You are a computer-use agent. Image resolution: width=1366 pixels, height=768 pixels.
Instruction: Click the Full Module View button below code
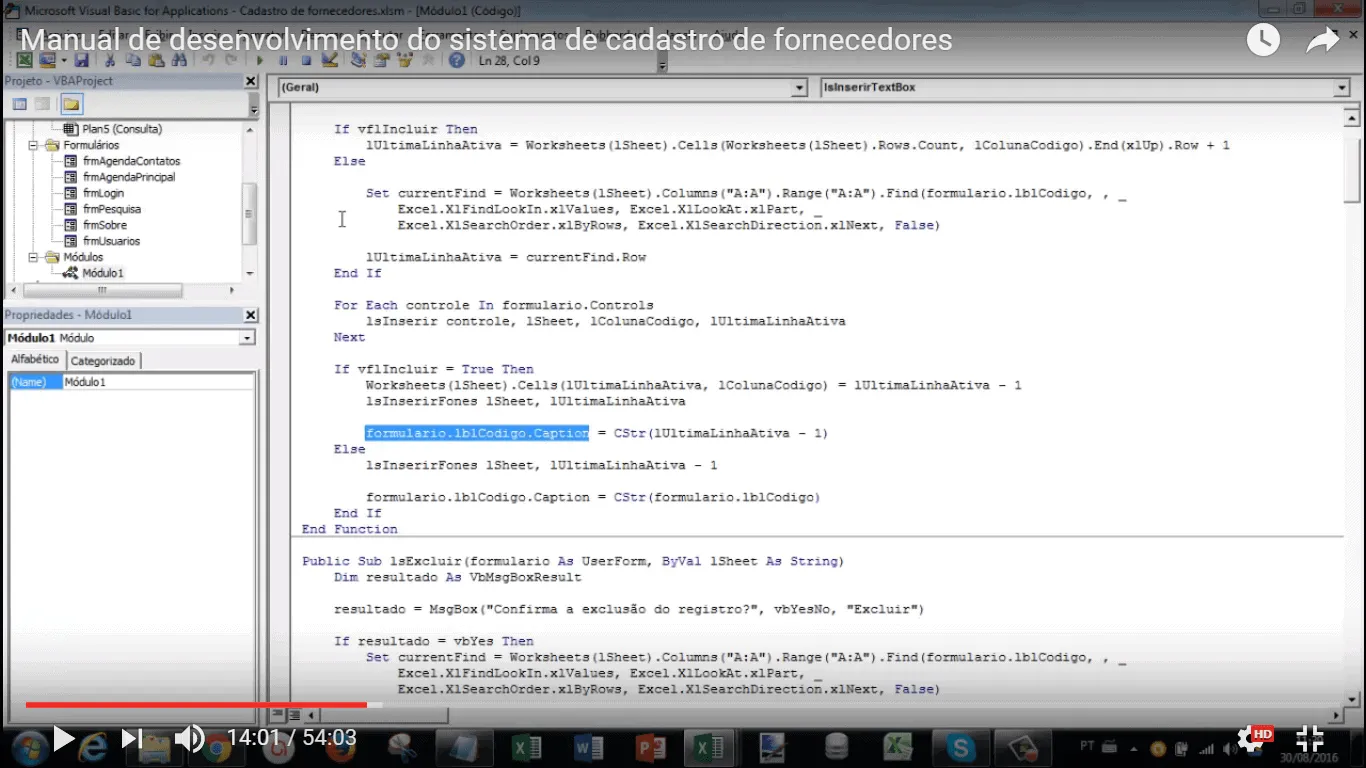(x=294, y=715)
